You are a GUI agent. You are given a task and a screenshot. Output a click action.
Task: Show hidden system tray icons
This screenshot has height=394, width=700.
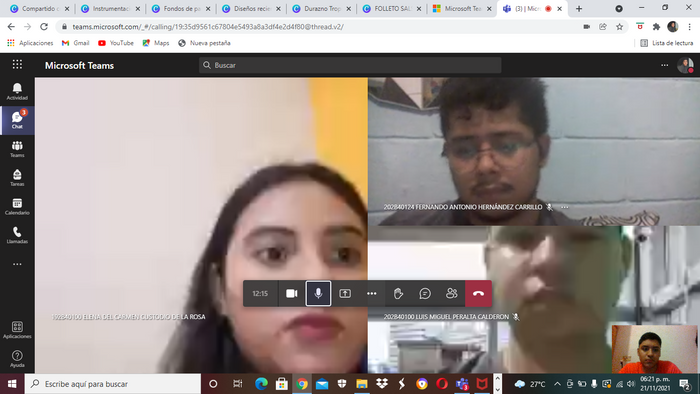557,384
